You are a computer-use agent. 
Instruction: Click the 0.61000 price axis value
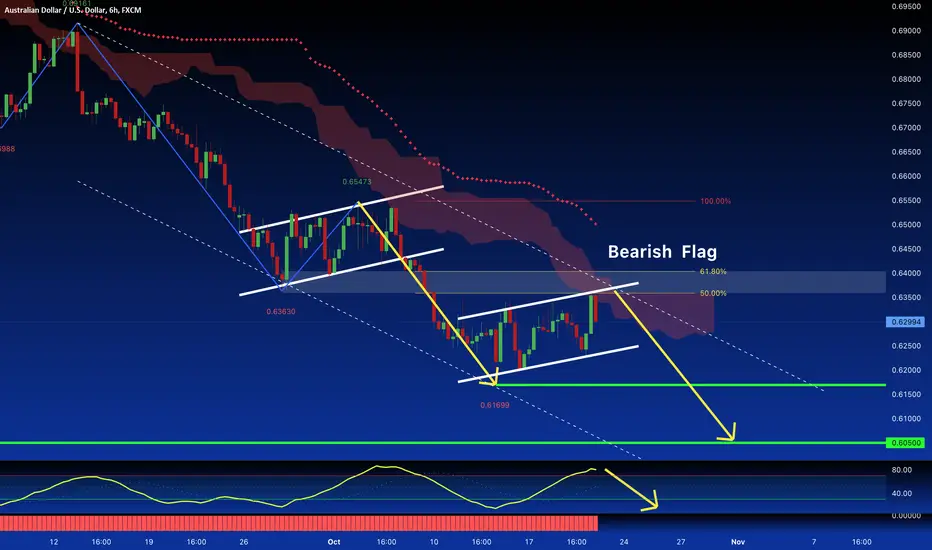(x=906, y=419)
